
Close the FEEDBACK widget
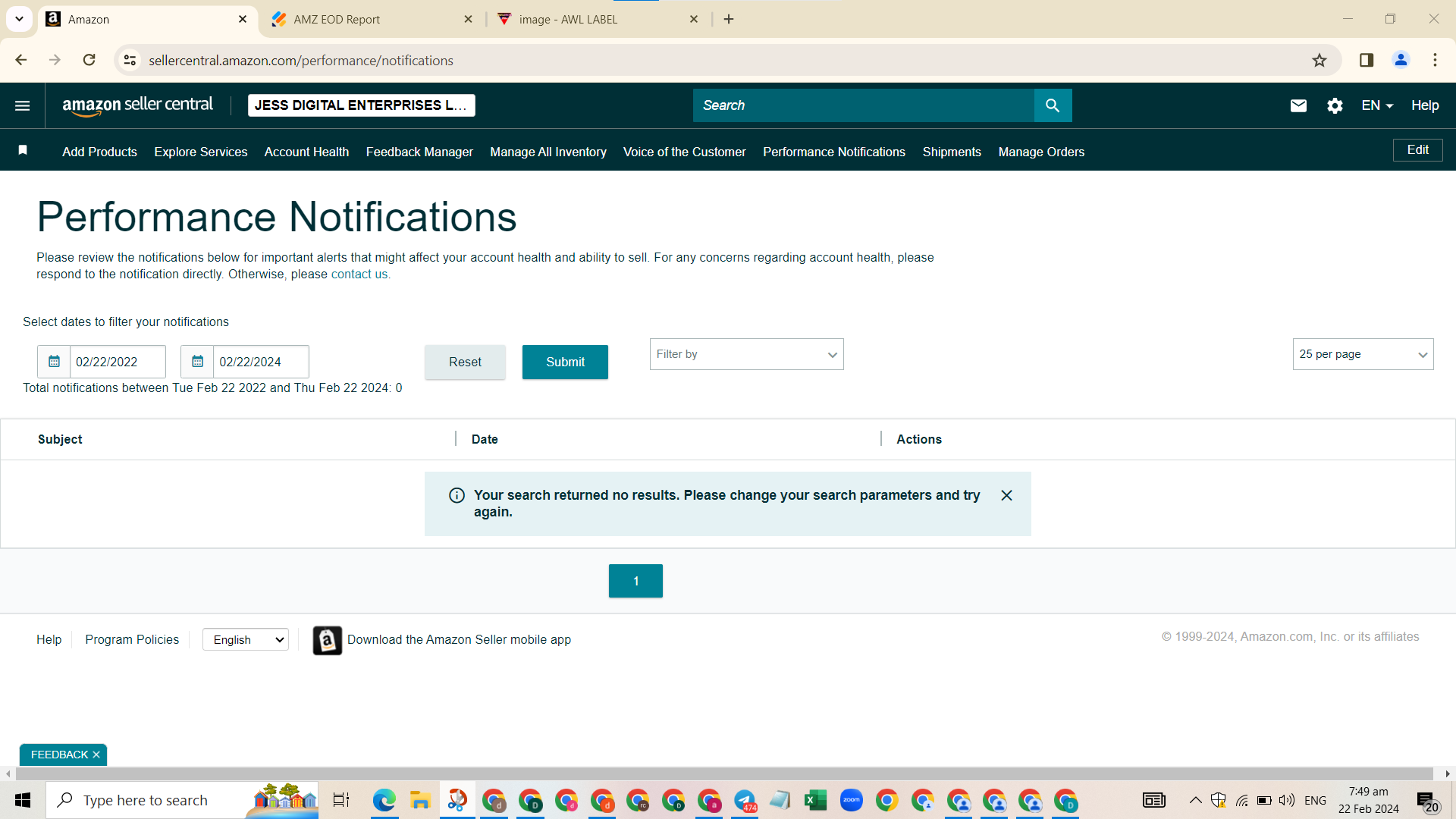96,755
